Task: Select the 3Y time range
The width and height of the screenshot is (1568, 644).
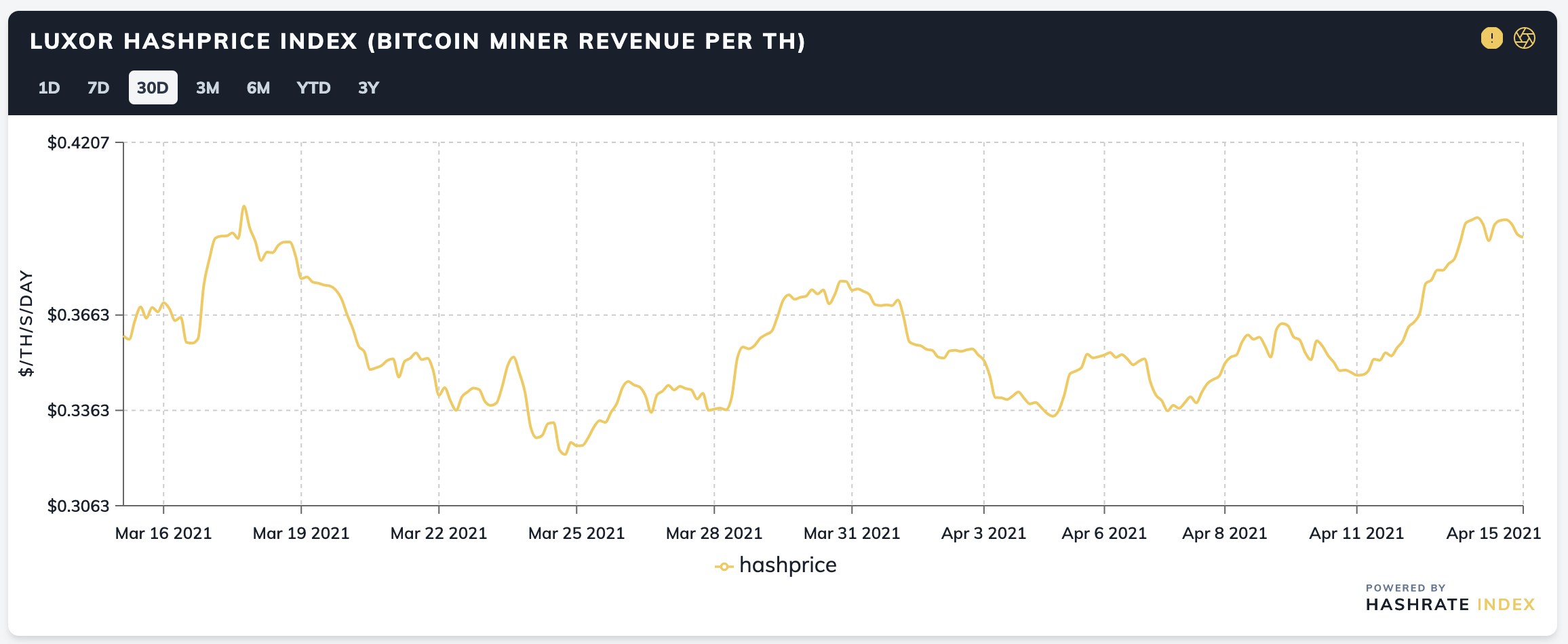Action: pyautogui.click(x=368, y=87)
